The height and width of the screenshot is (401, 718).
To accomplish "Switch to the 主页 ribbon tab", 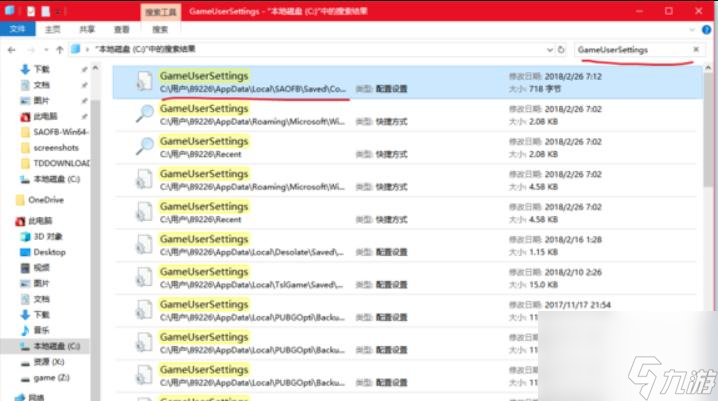I will pos(52,29).
